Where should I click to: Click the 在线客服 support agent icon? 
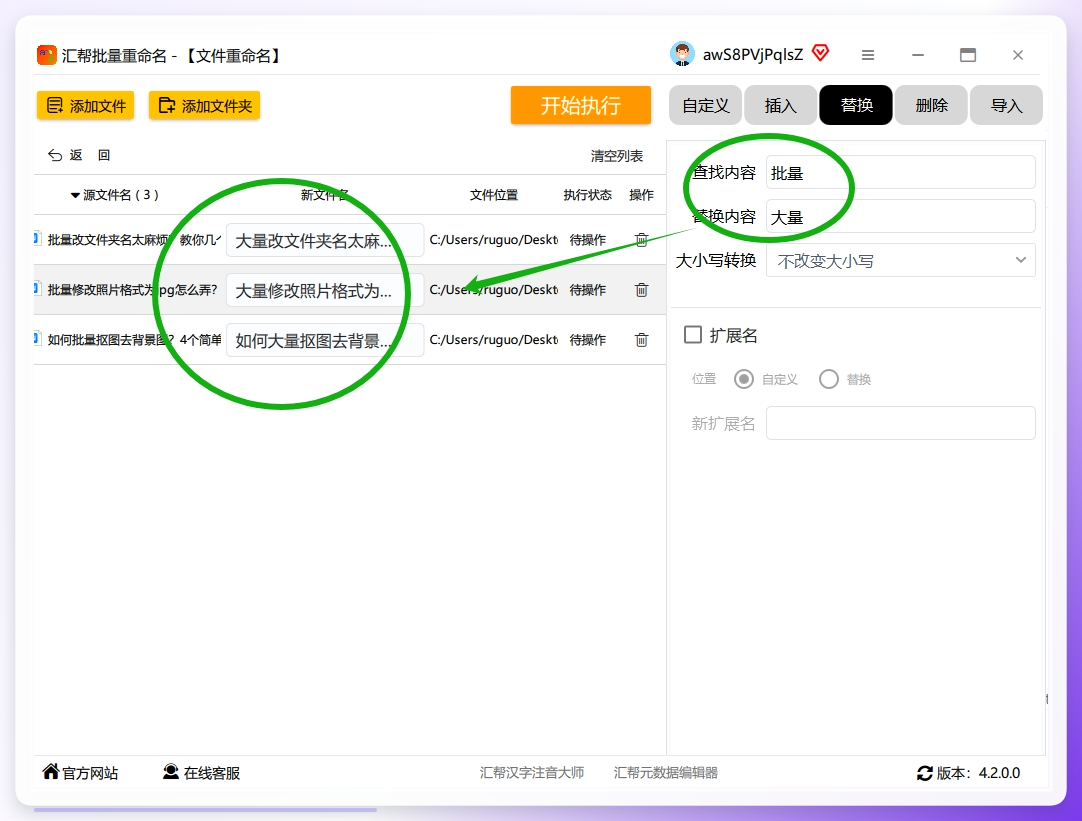[170, 772]
